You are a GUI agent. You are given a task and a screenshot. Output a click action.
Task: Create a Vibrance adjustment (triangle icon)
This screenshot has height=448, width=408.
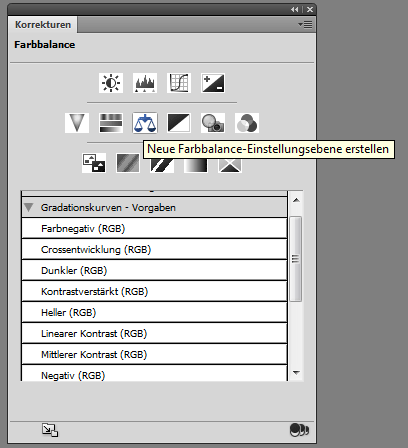click(x=77, y=123)
